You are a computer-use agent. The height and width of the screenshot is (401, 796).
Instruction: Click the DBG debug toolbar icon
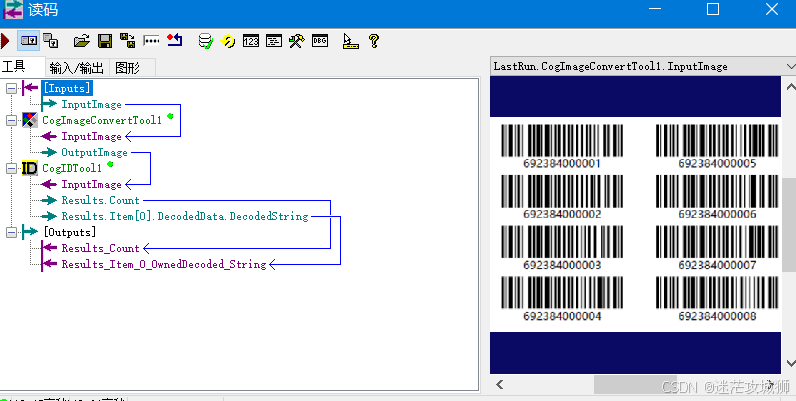point(320,41)
